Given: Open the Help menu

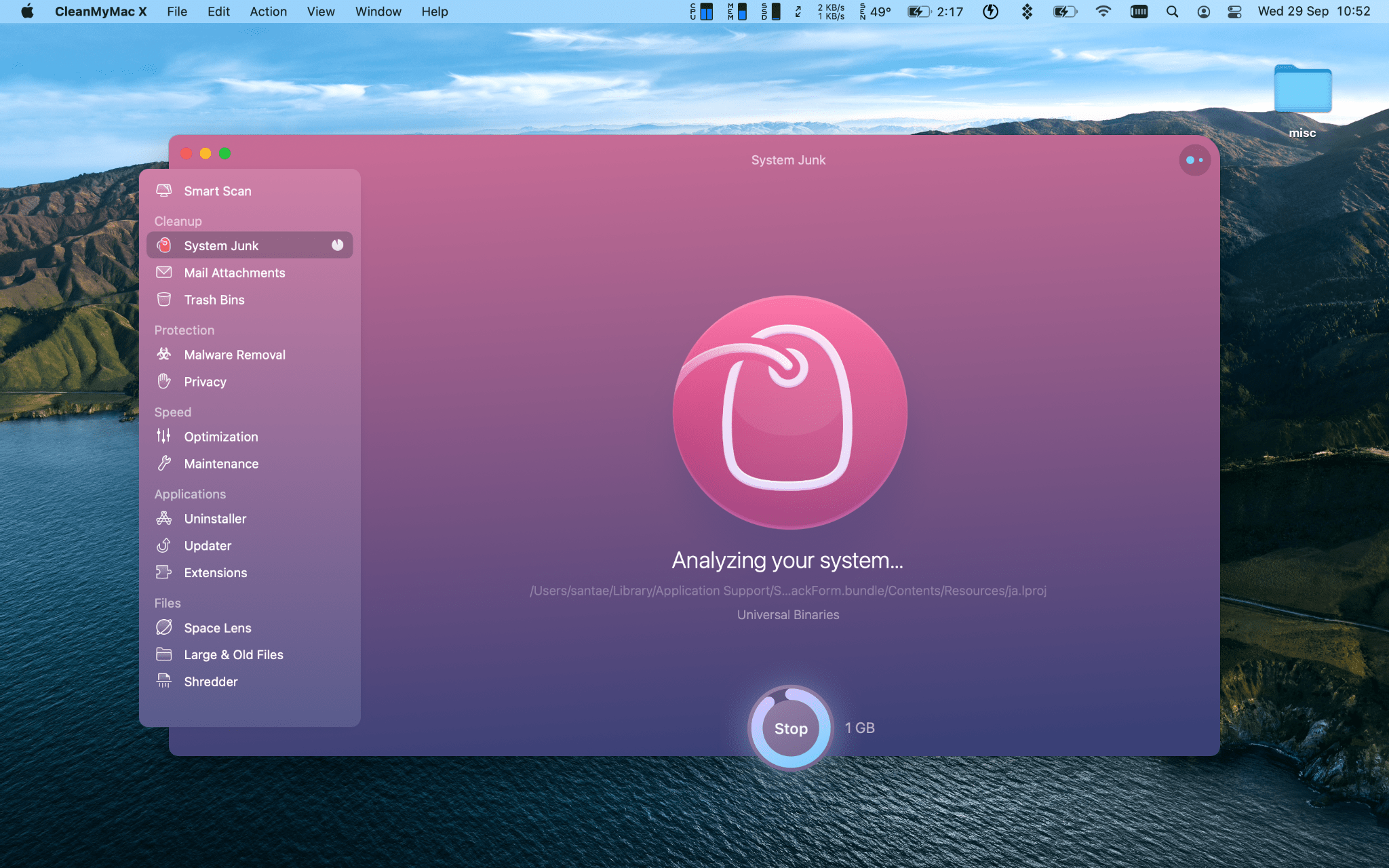Looking at the screenshot, I should click(x=435, y=12).
